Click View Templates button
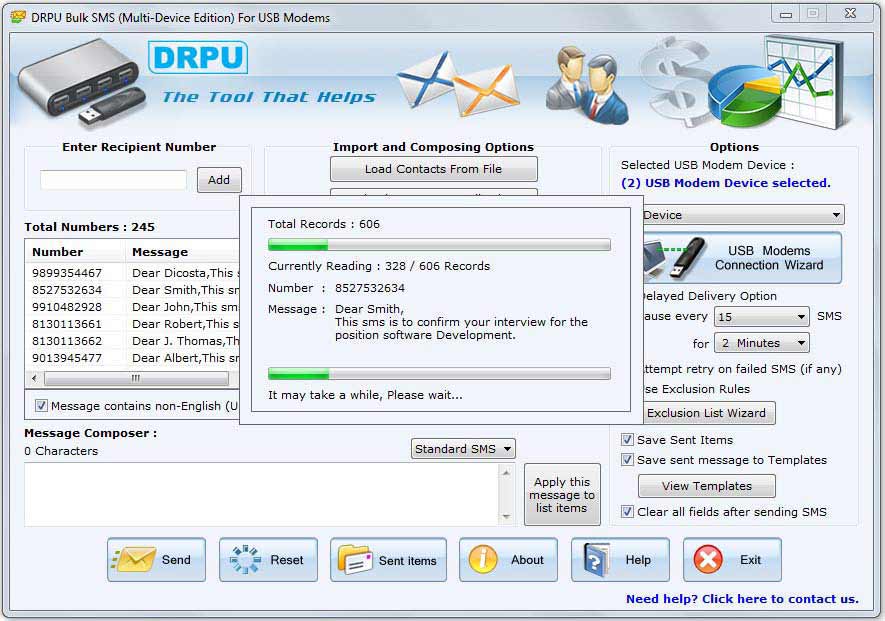Image resolution: width=885 pixels, height=621 pixels. pyautogui.click(x=707, y=486)
